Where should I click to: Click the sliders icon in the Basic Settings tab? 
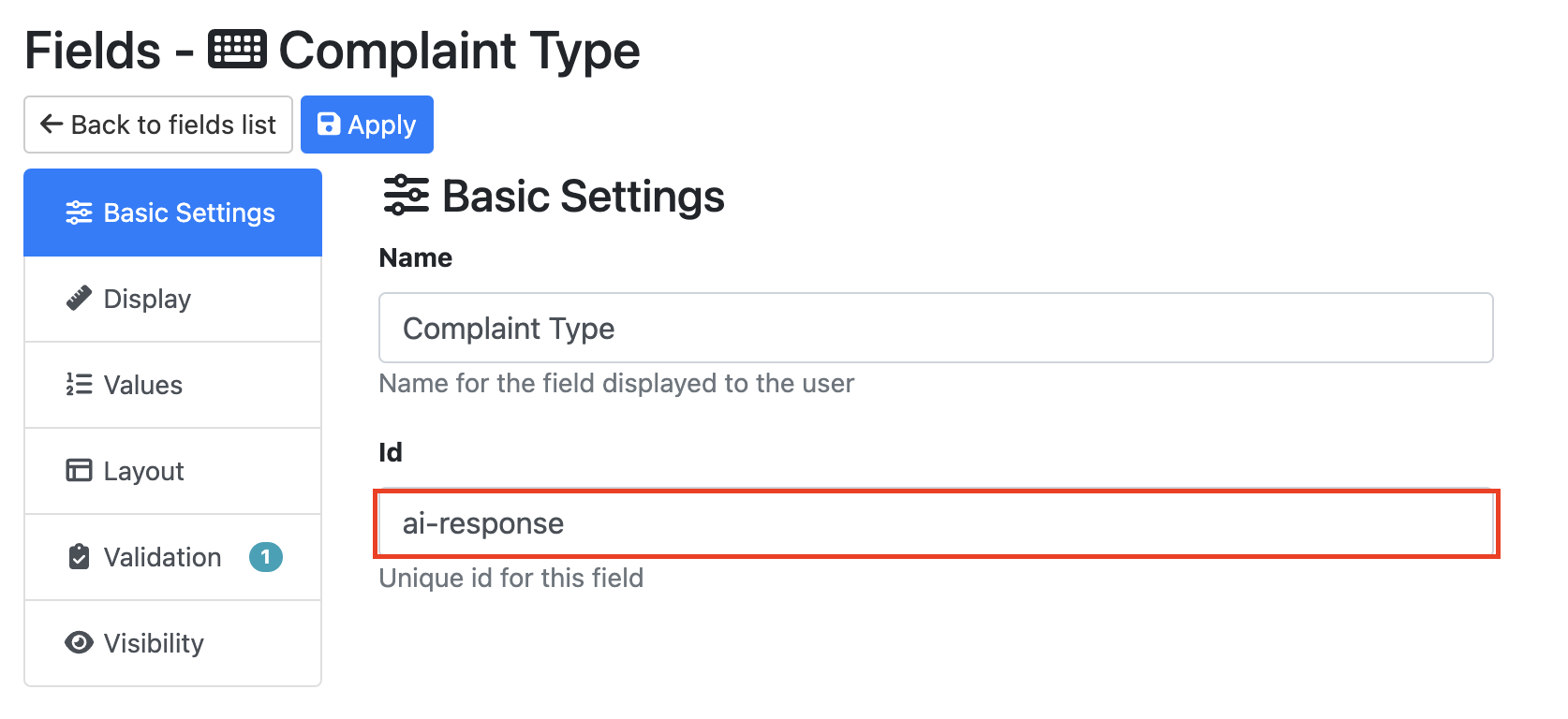tap(79, 213)
